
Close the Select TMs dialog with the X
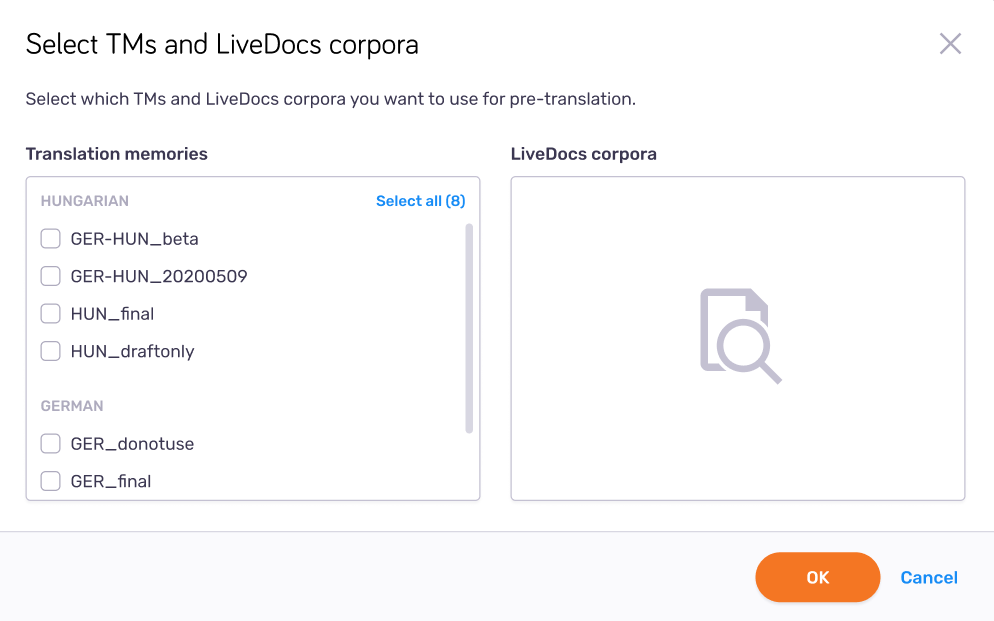point(950,43)
